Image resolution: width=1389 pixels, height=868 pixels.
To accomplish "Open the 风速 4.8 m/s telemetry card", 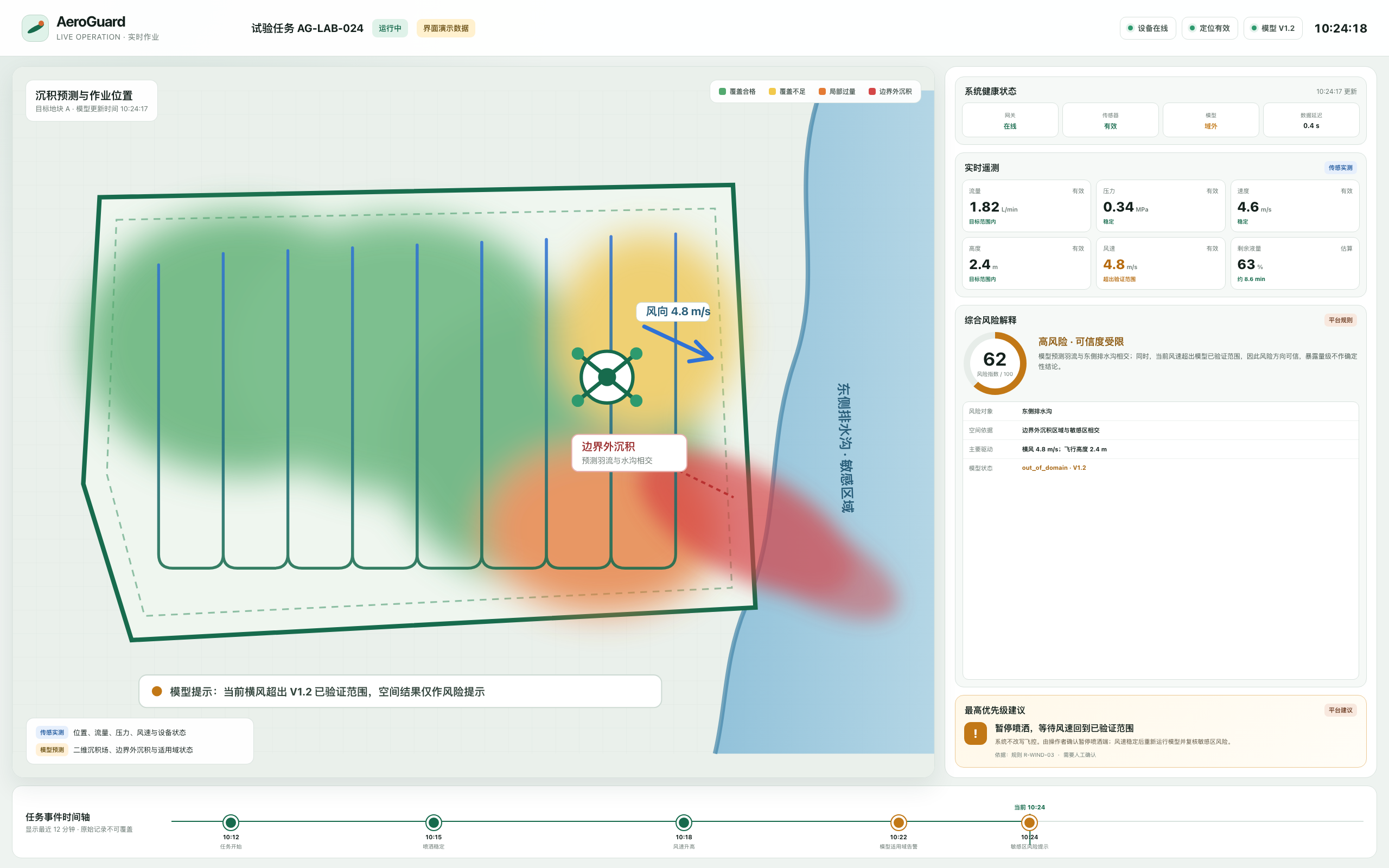I will coord(1161,264).
